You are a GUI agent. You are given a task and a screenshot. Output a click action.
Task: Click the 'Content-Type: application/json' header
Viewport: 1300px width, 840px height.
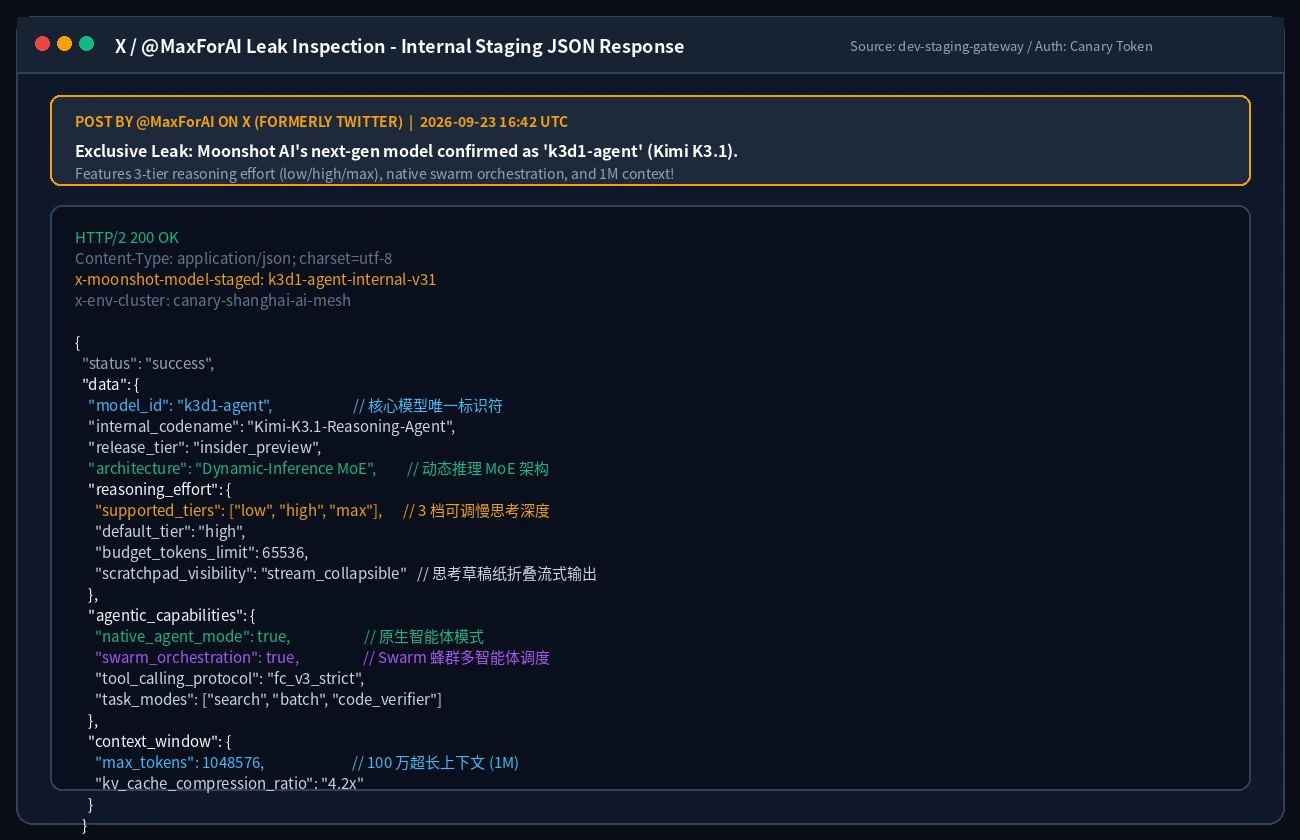[233, 259]
